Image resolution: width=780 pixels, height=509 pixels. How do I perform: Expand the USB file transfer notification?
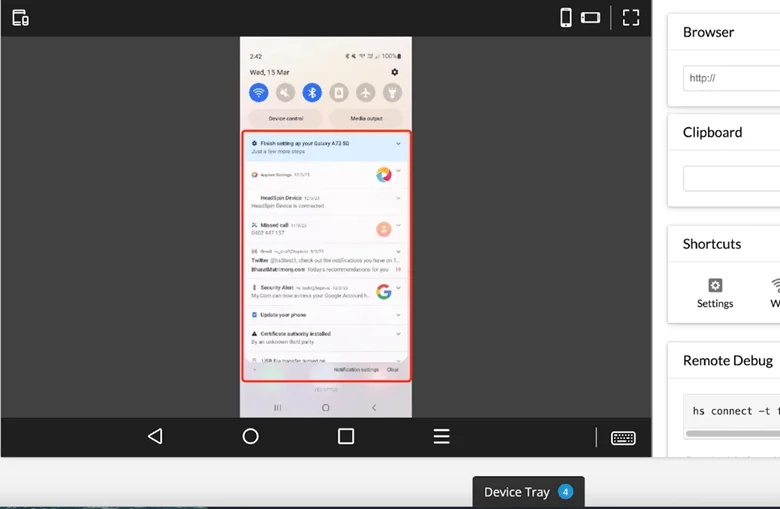[x=398, y=360]
